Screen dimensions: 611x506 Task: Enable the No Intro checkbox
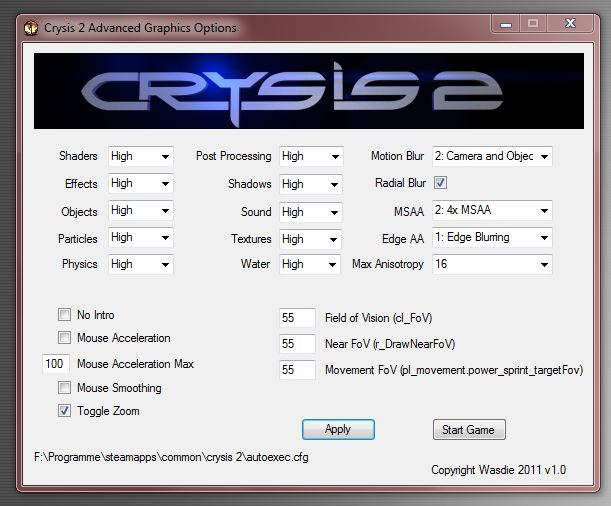coord(64,314)
